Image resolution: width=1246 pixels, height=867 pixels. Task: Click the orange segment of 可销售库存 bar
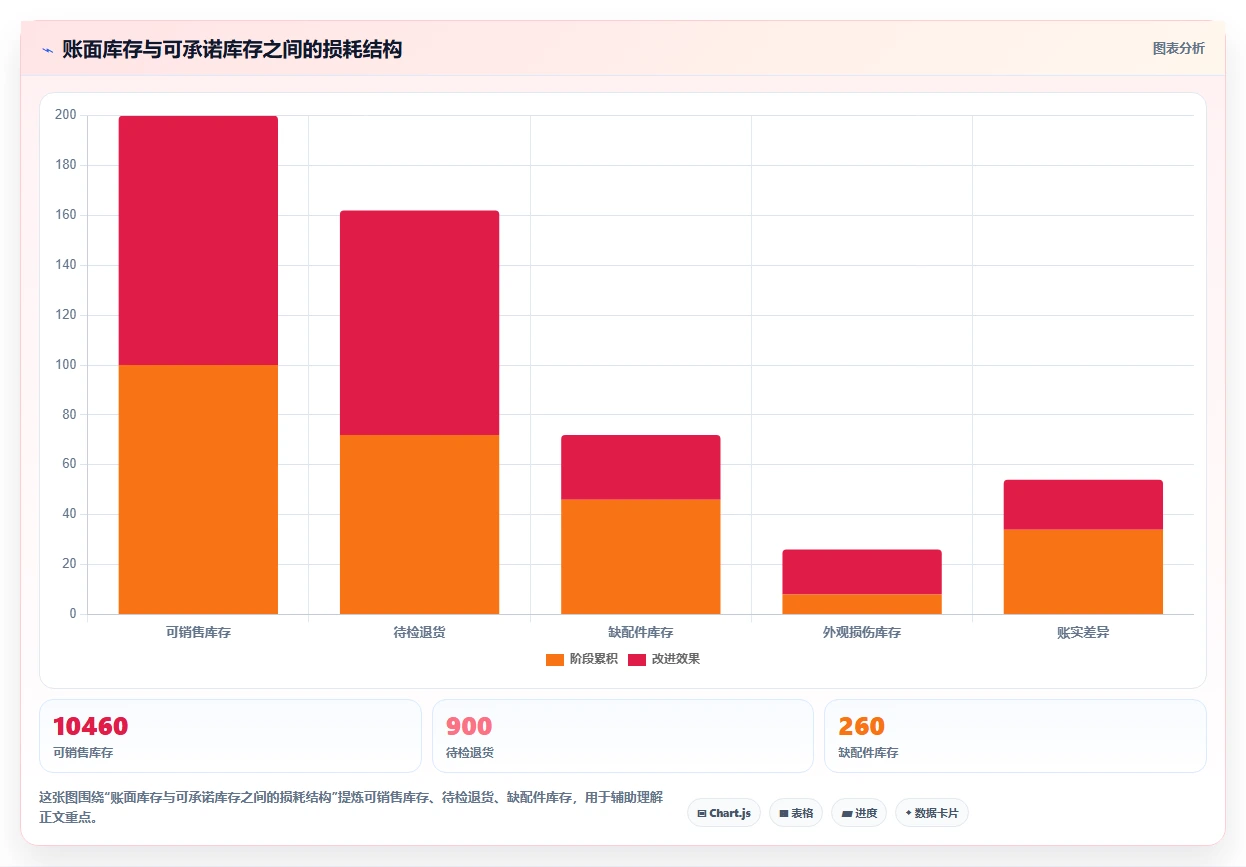[x=198, y=489]
